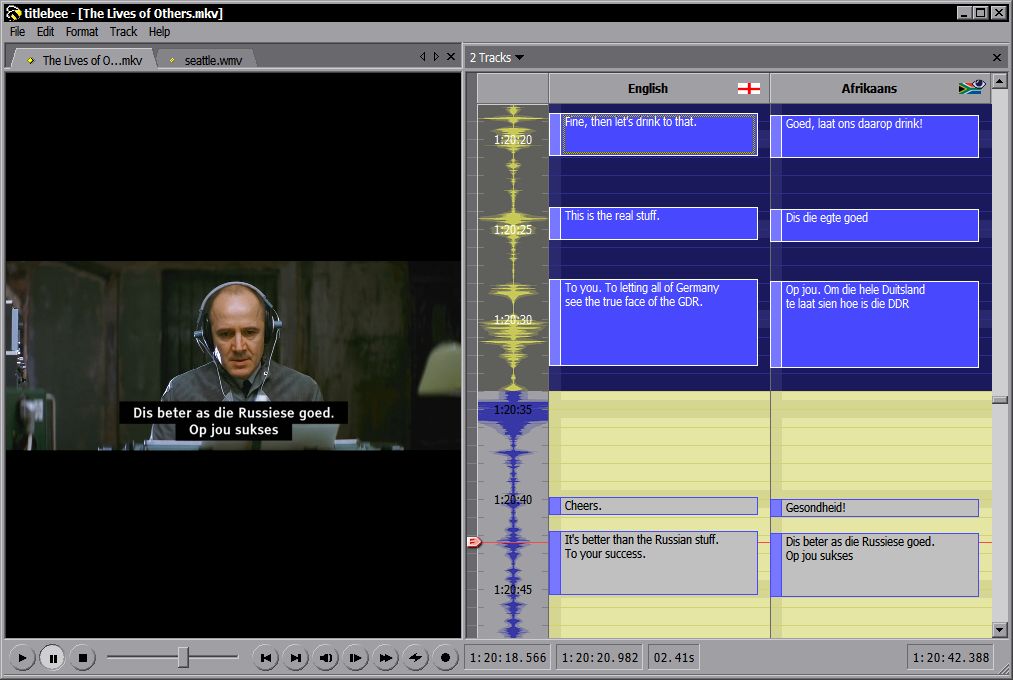Click the tracks scrollbar up arrow

point(999,81)
